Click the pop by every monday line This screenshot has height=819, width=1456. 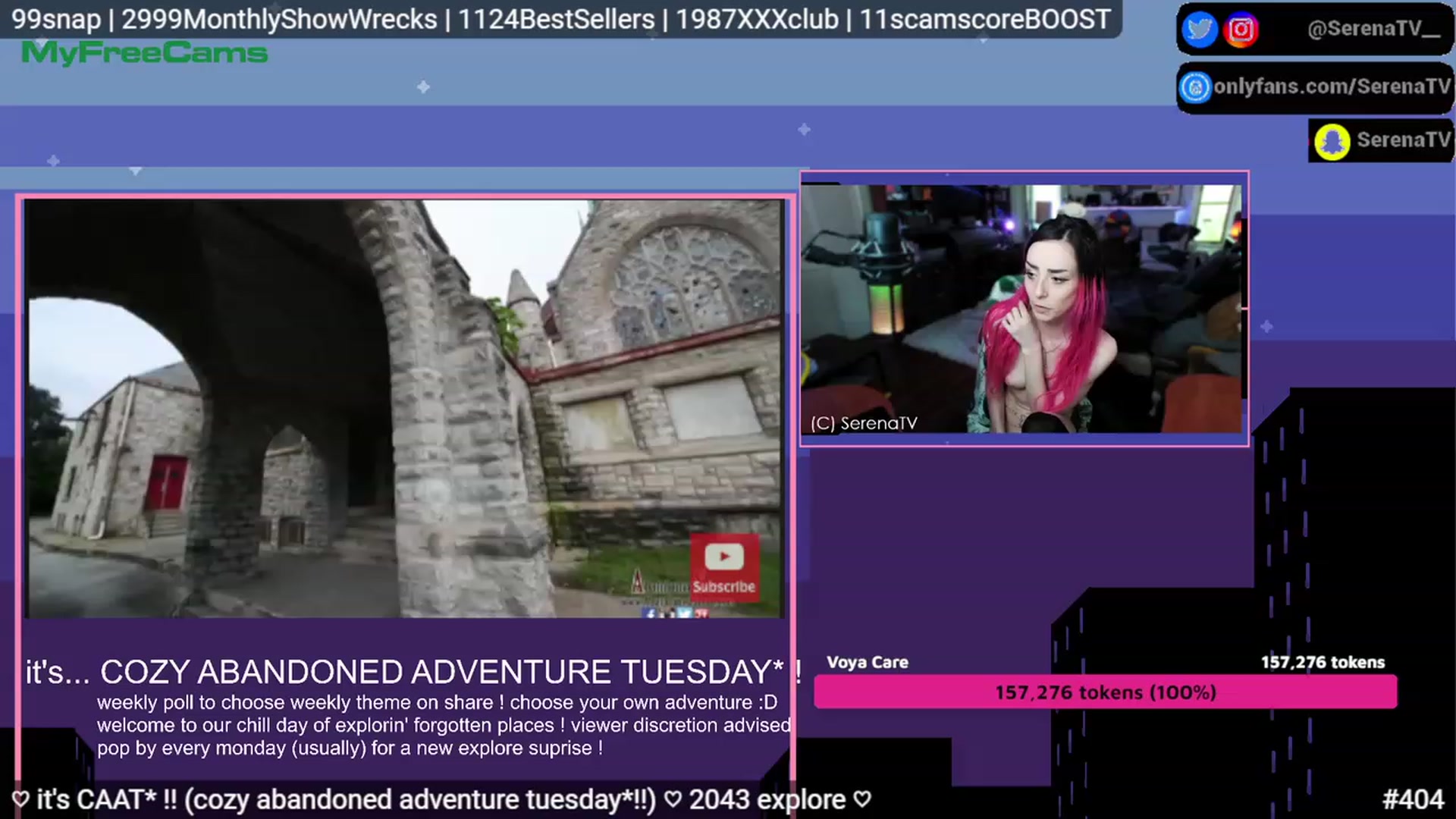tap(350, 748)
